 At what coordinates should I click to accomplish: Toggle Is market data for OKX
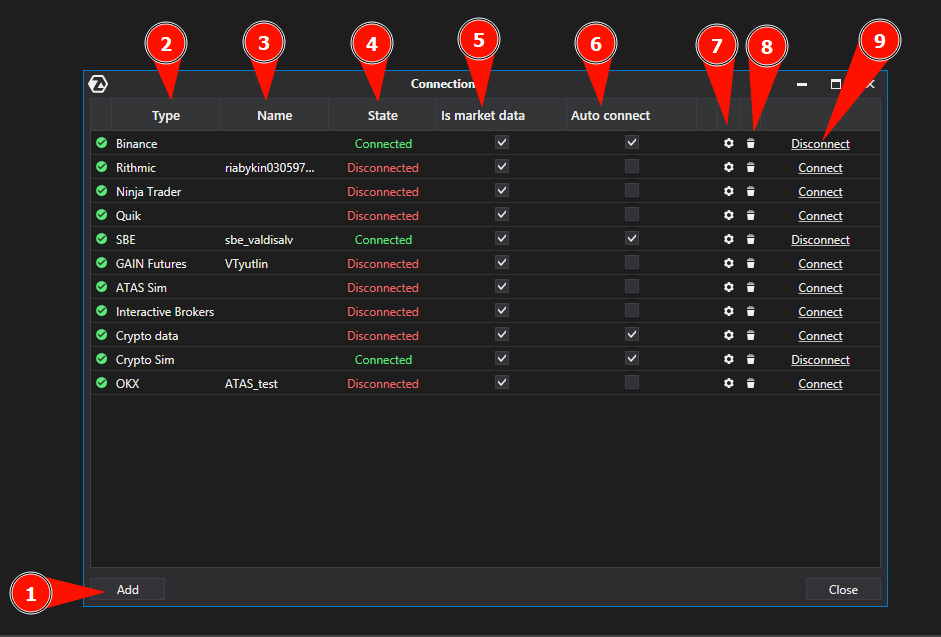(x=502, y=382)
